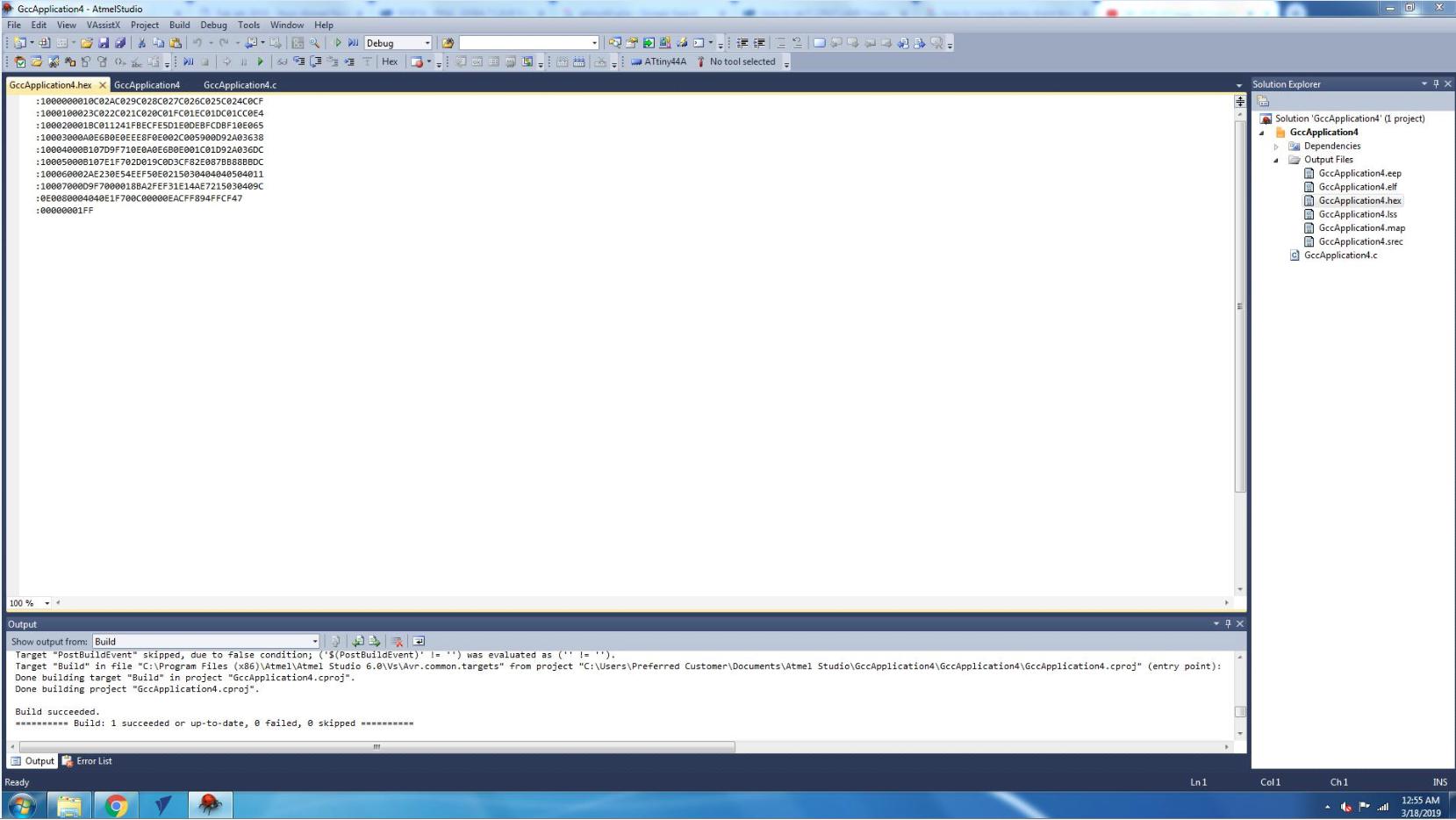The height and width of the screenshot is (820, 1456).
Task: Open the Window menu
Action: tap(287, 25)
